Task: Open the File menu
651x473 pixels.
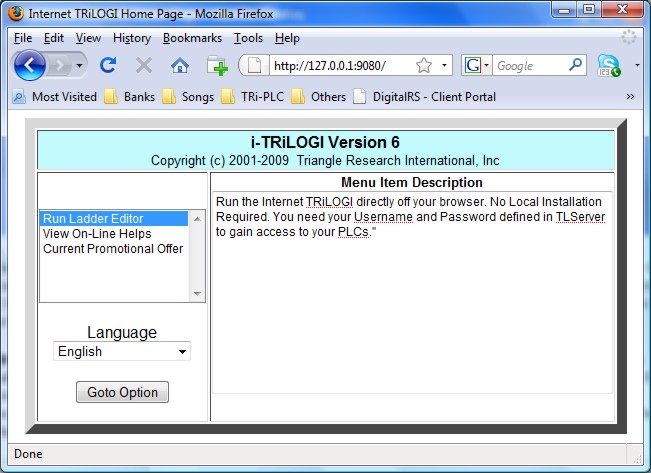Action: (x=23, y=38)
